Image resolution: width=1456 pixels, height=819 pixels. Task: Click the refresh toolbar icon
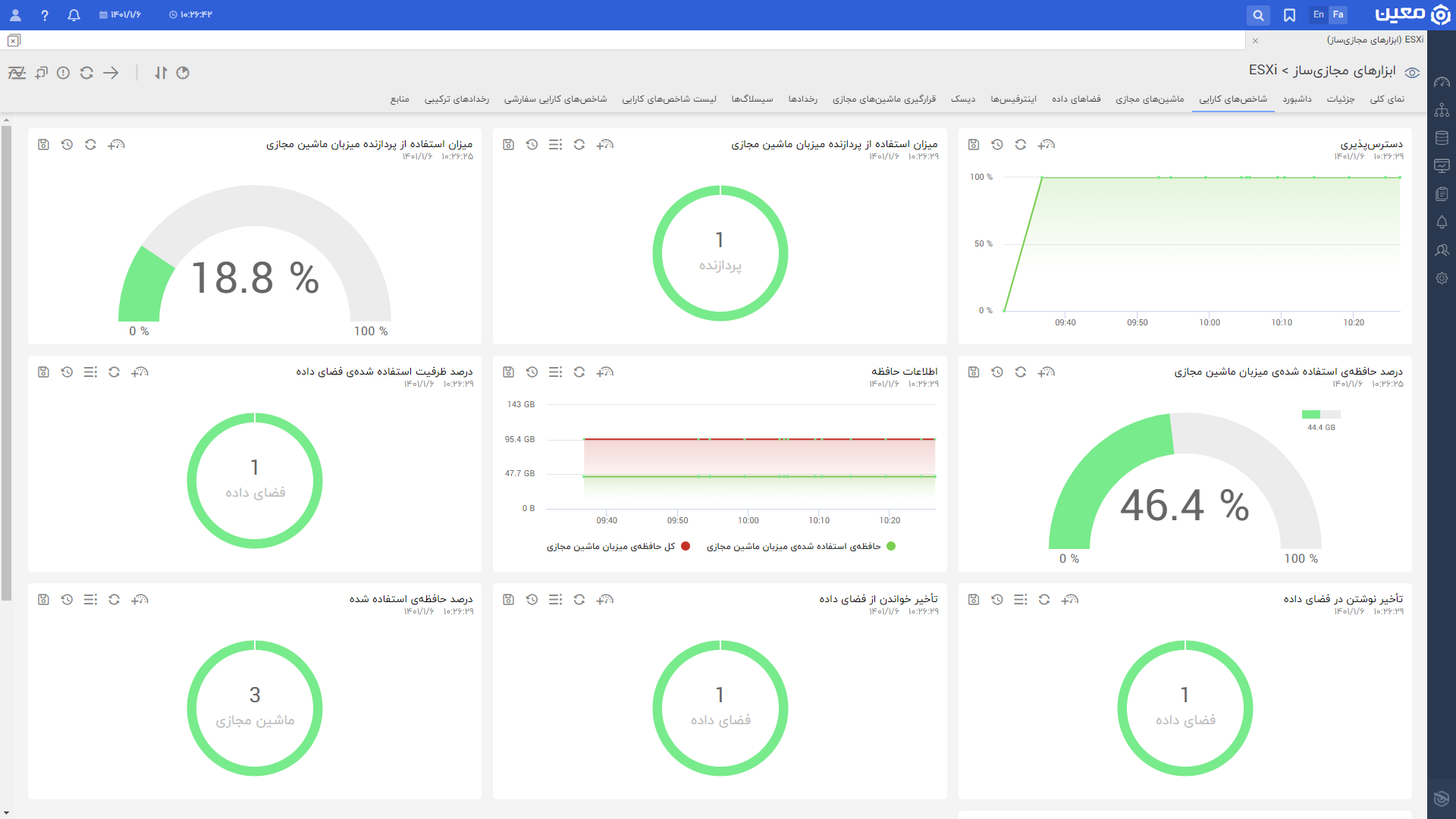click(x=86, y=73)
